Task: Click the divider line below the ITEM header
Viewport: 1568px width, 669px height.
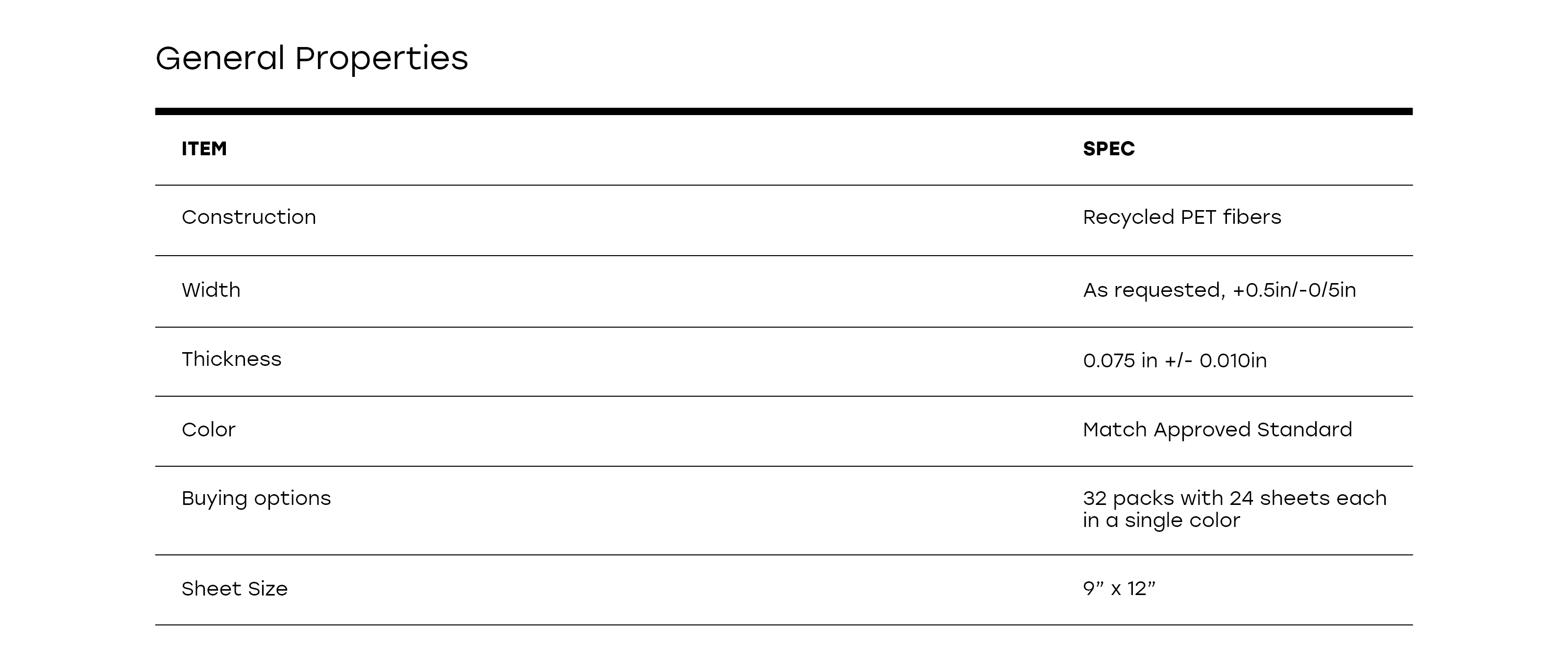Action: point(784,185)
